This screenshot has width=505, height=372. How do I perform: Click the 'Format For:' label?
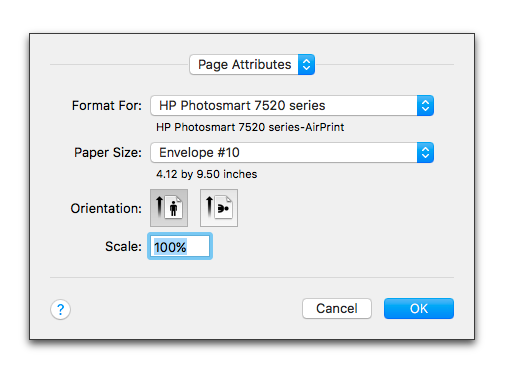107,106
